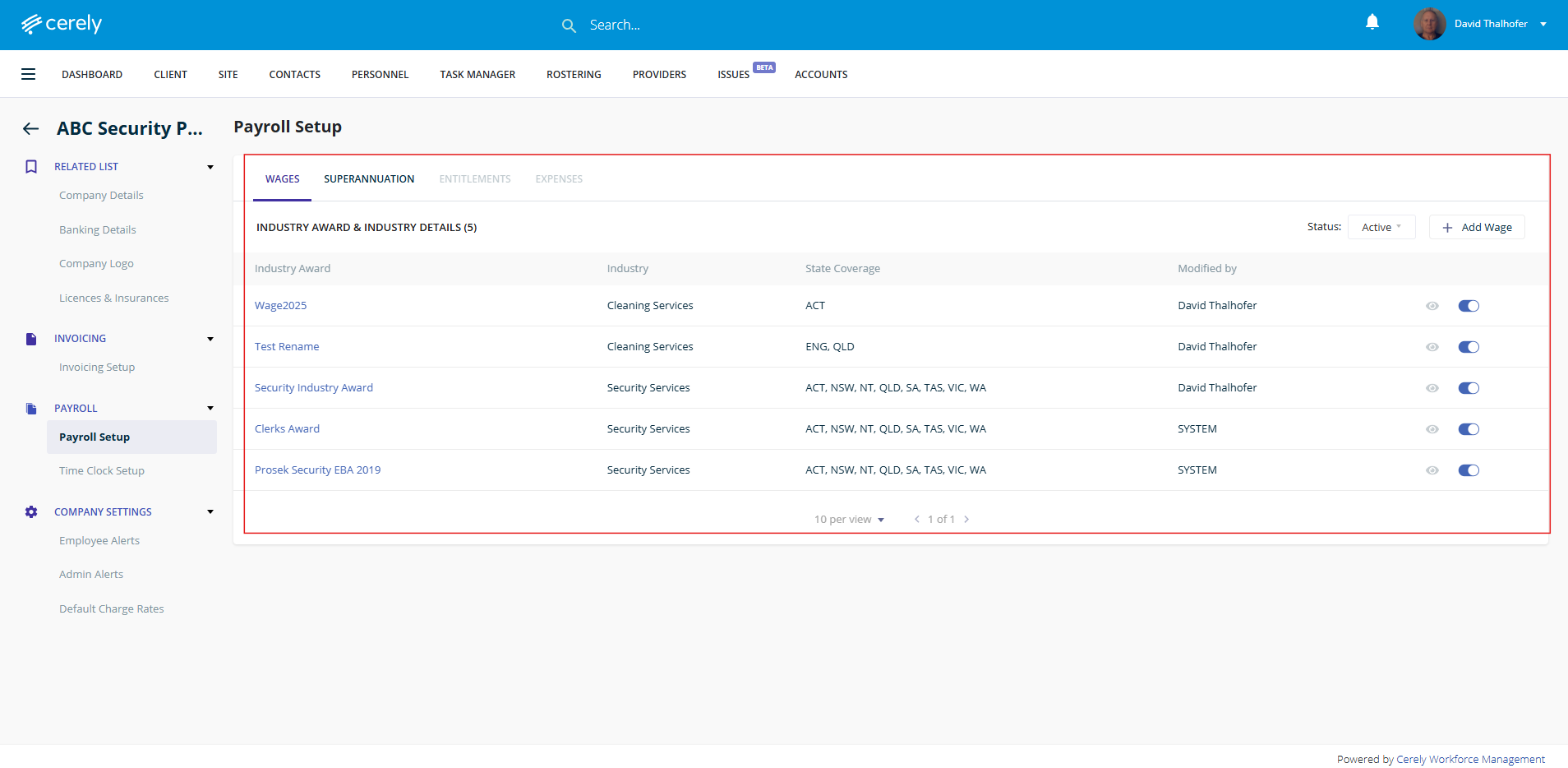
Task: Open the Prosek Security EBA 2019 link
Action: point(317,470)
